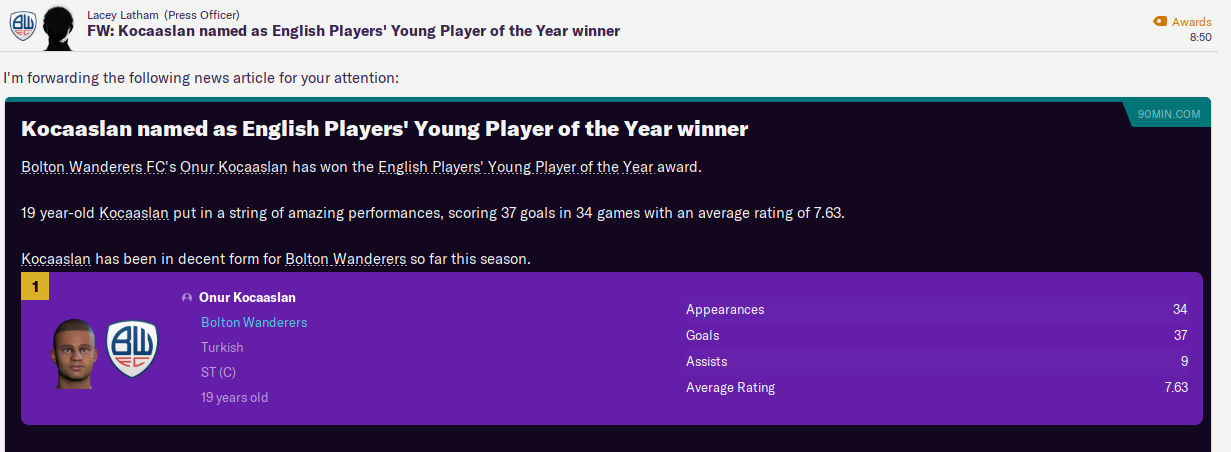Click the yellow number 1 rank badge

tap(35, 287)
